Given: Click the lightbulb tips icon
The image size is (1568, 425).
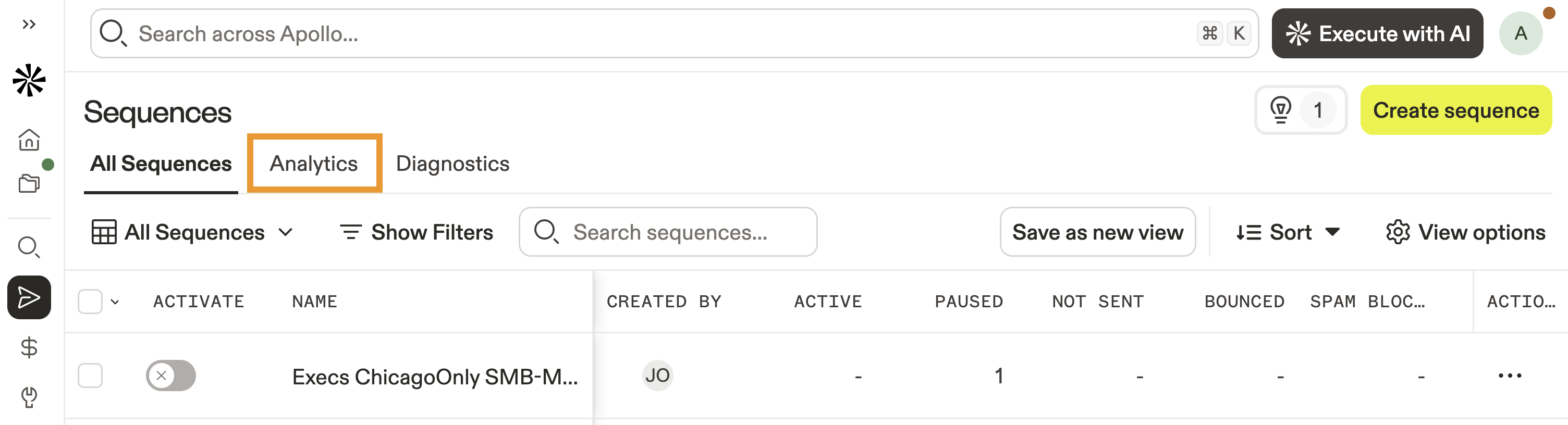Looking at the screenshot, I should [x=1281, y=110].
